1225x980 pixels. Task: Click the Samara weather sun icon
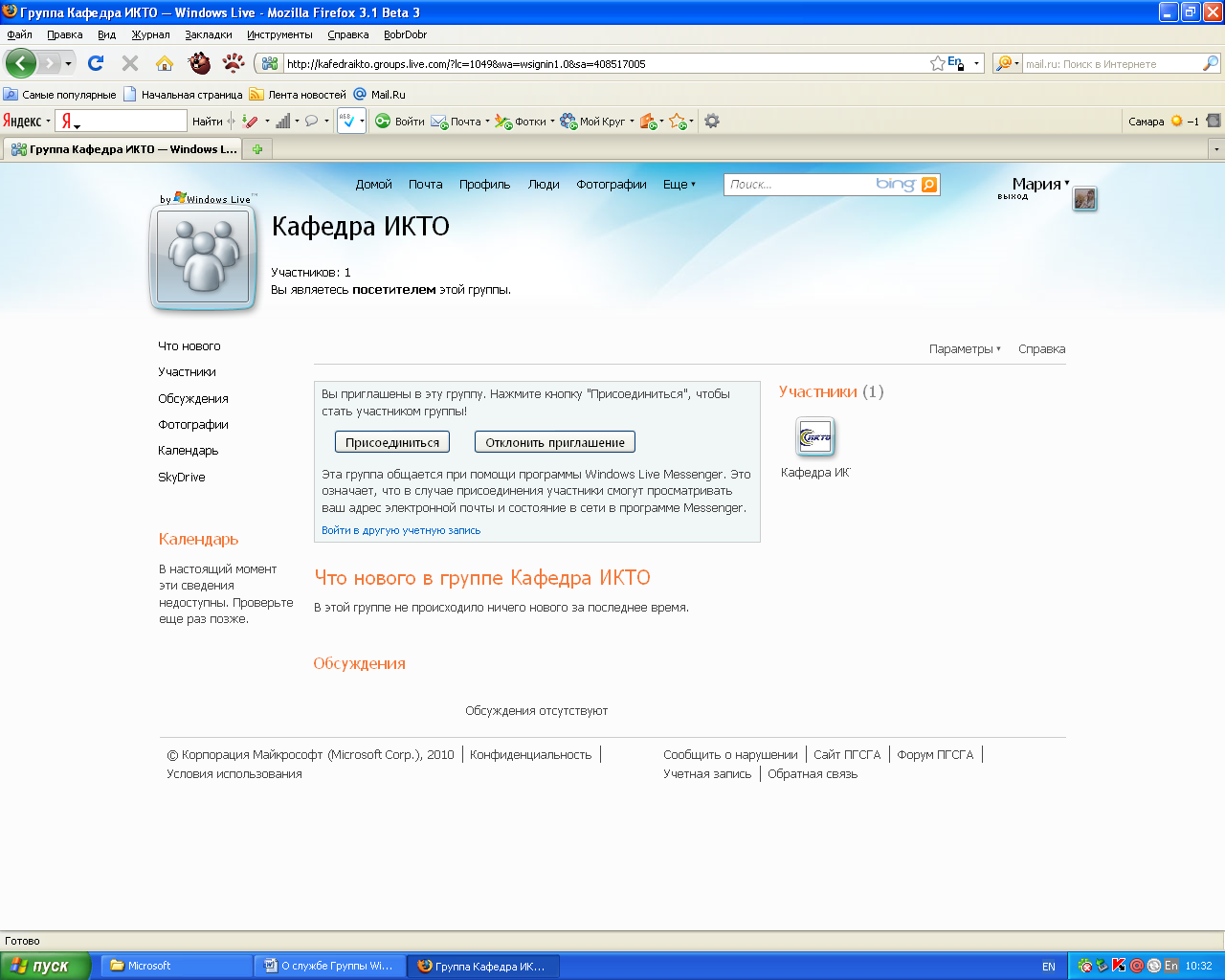(1177, 121)
